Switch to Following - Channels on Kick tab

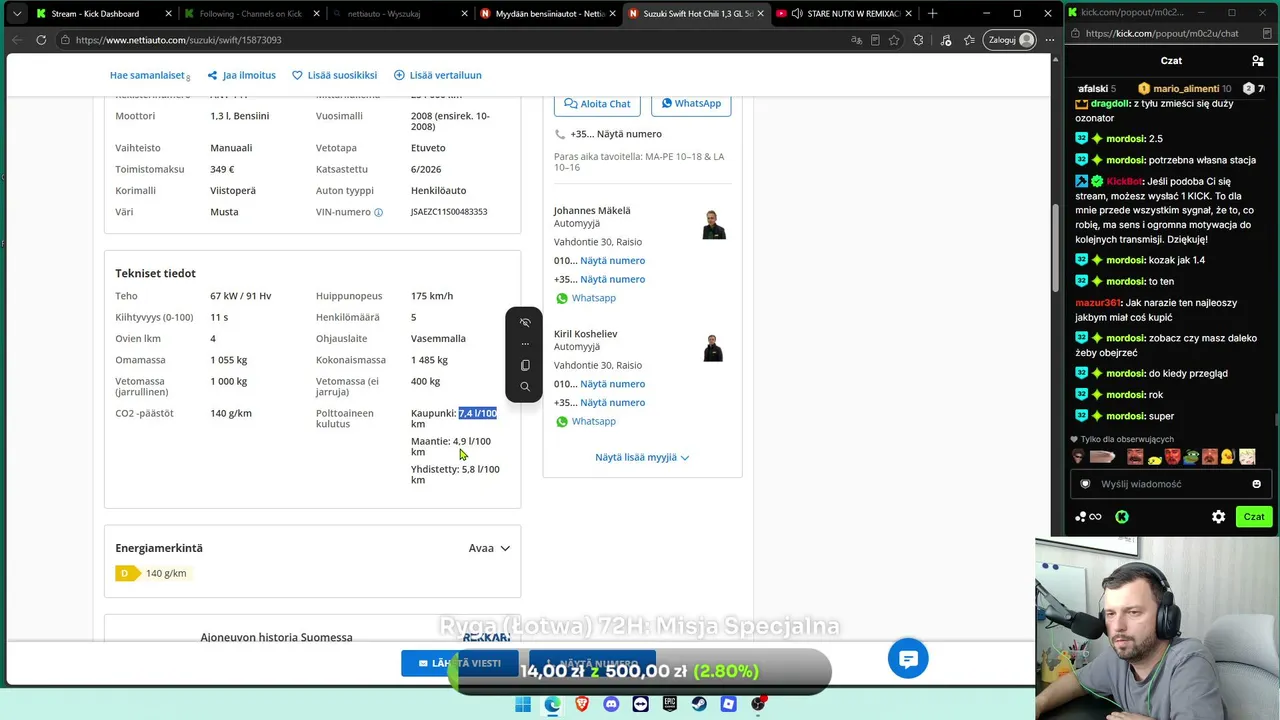click(x=250, y=14)
